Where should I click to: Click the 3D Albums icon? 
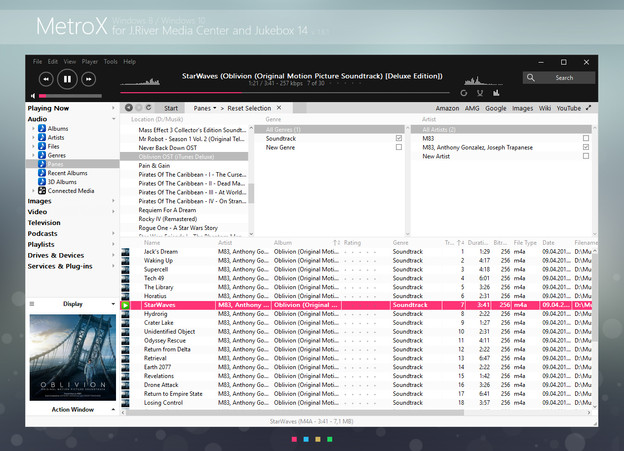pyautogui.click(x=42, y=182)
